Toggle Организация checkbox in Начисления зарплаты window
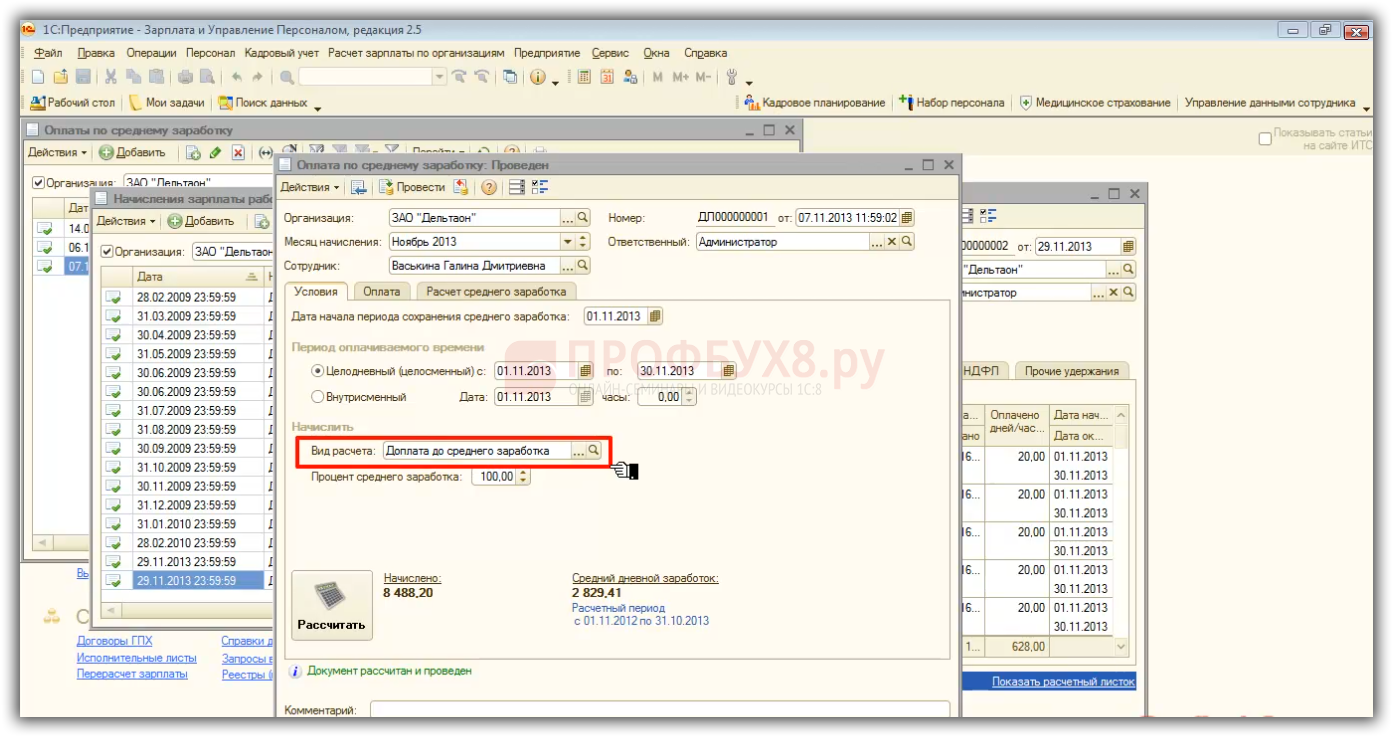Image resolution: width=1393 pixels, height=737 pixels. (x=107, y=252)
